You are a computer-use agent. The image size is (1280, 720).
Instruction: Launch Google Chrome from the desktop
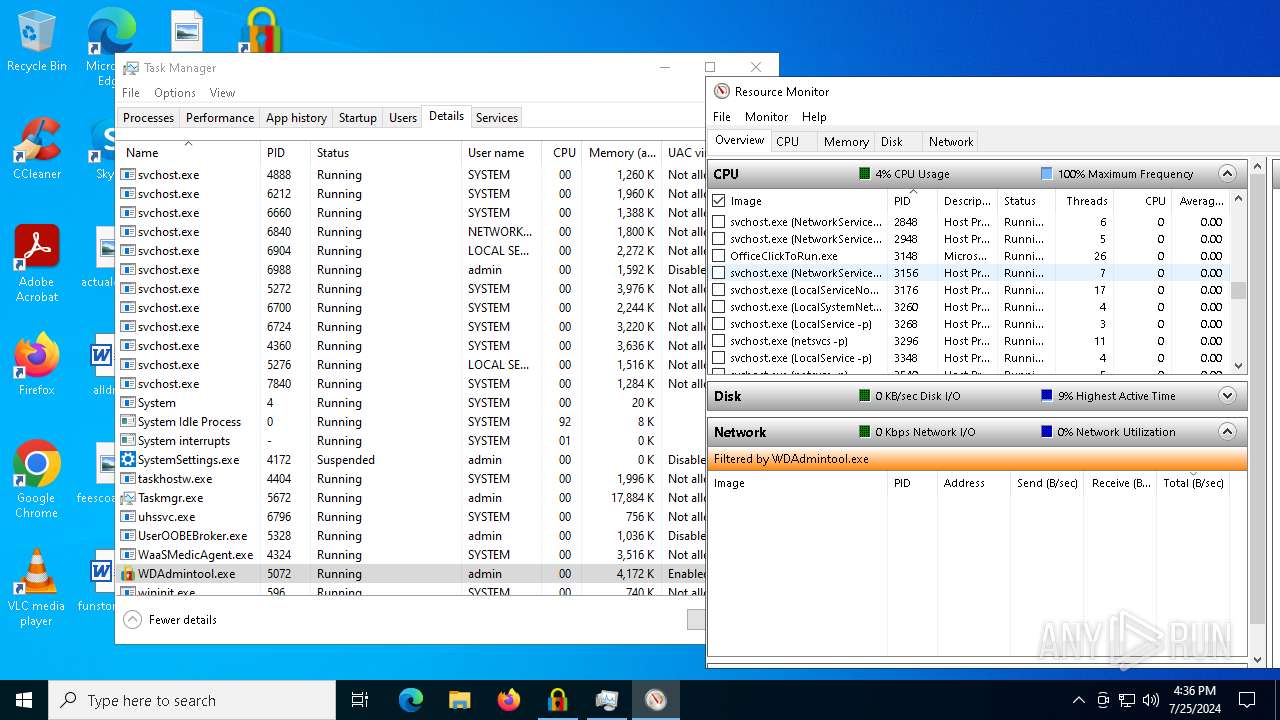coord(36,480)
